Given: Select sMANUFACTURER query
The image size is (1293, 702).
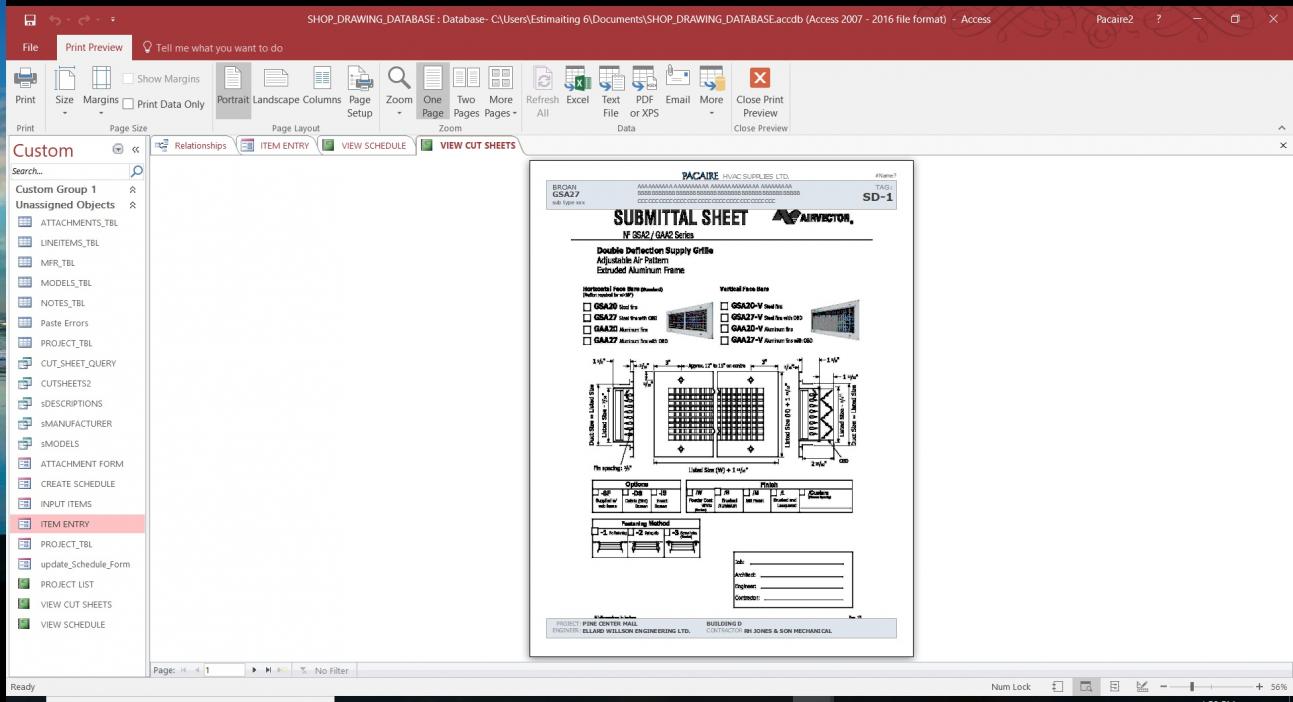Looking at the screenshot, I should pyautogui.click(x=77, y=423).
